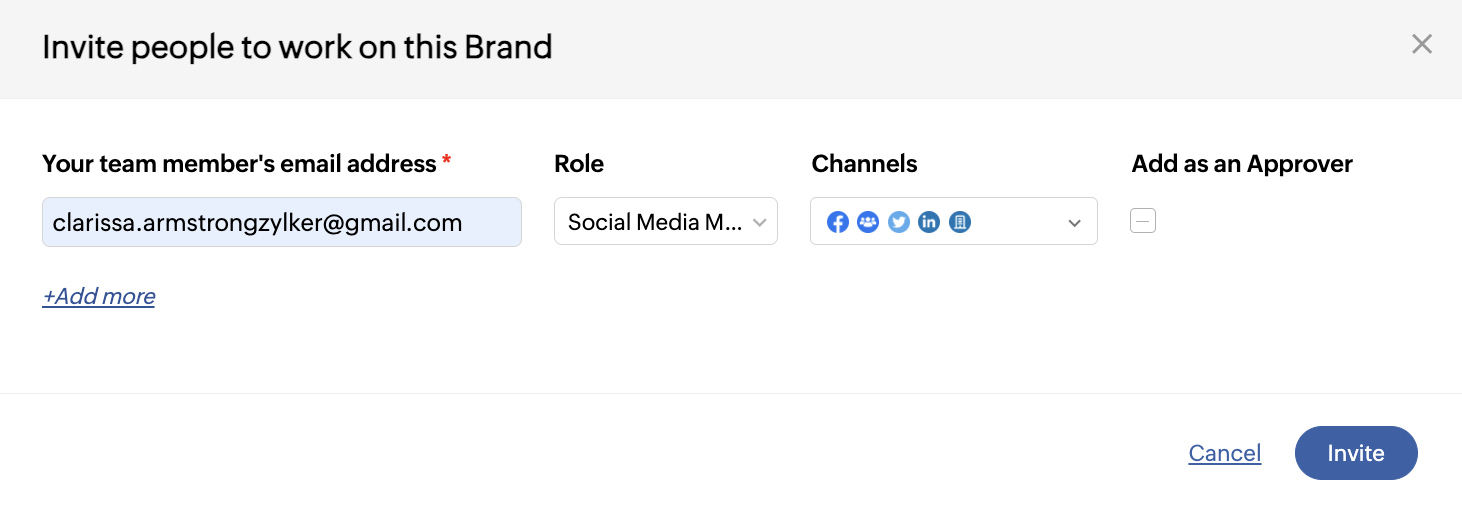Viewport: 1462px width, 508px height.
Task: Click the red required asterisk
Action: click(x=446, y=161)
